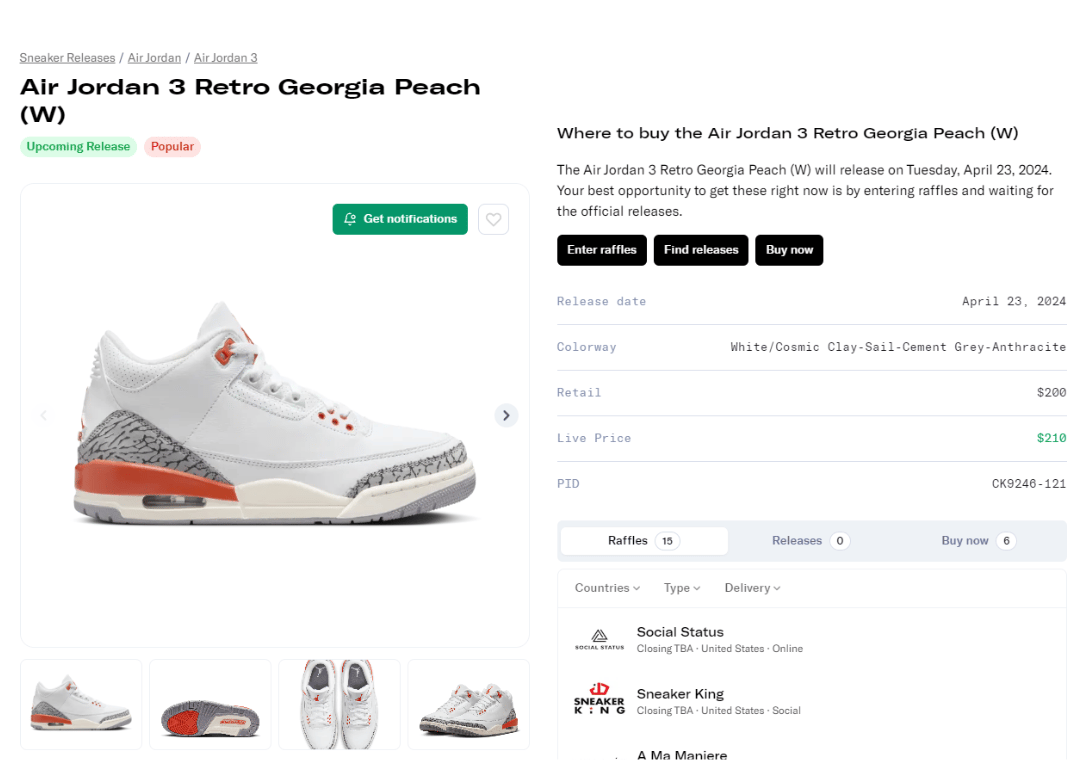Click the Social Status store logo
This screenshot has width=1070, height=760.
599,640
